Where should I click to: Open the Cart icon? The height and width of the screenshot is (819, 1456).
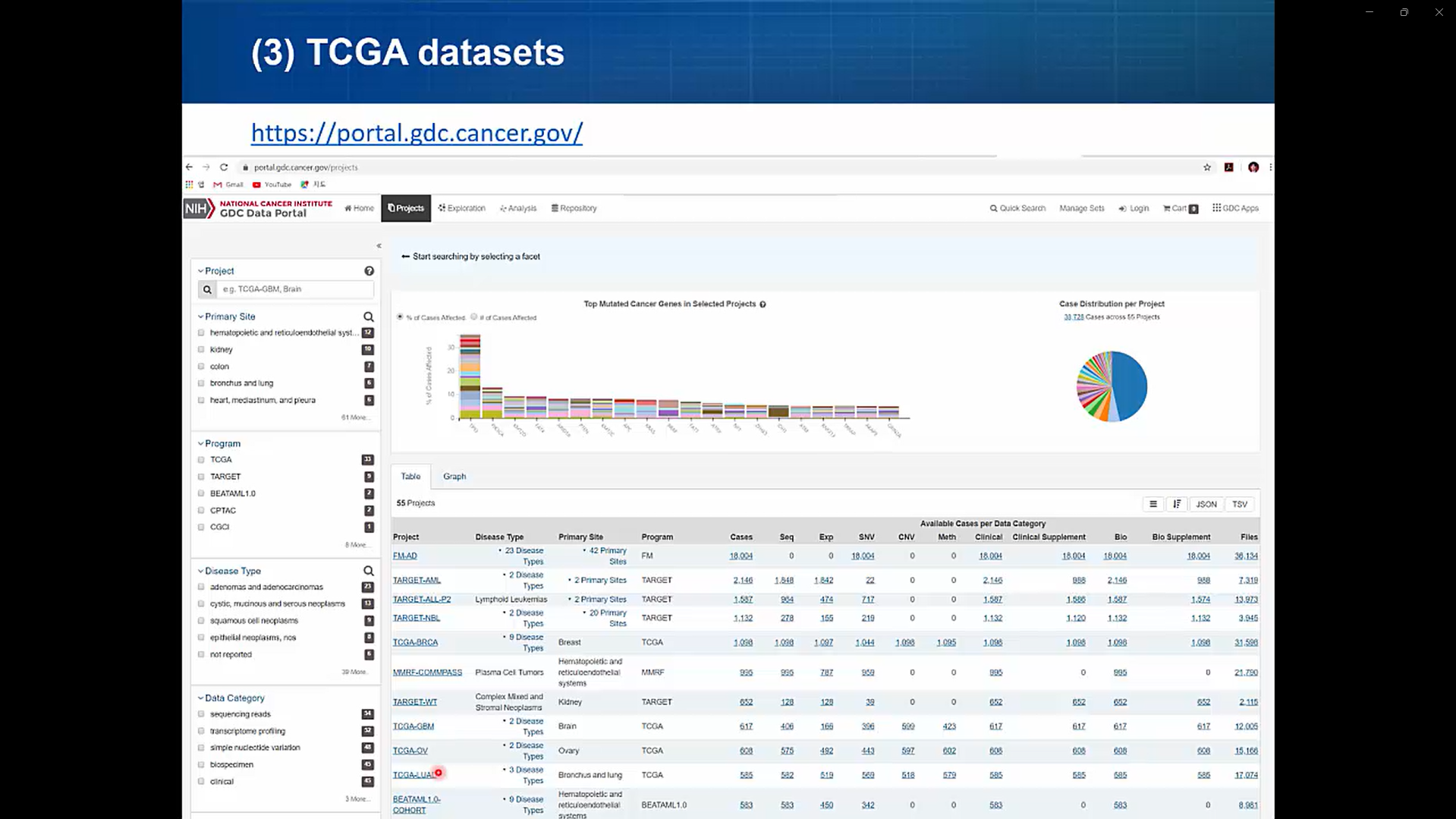coord(1181,208)
